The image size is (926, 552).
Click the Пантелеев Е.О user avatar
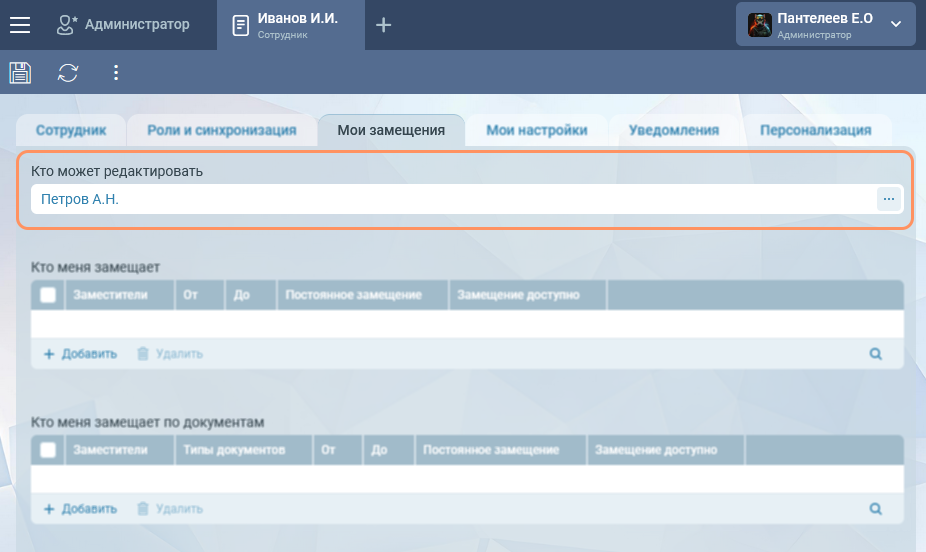pyautogui.click(x=759, y=25)
